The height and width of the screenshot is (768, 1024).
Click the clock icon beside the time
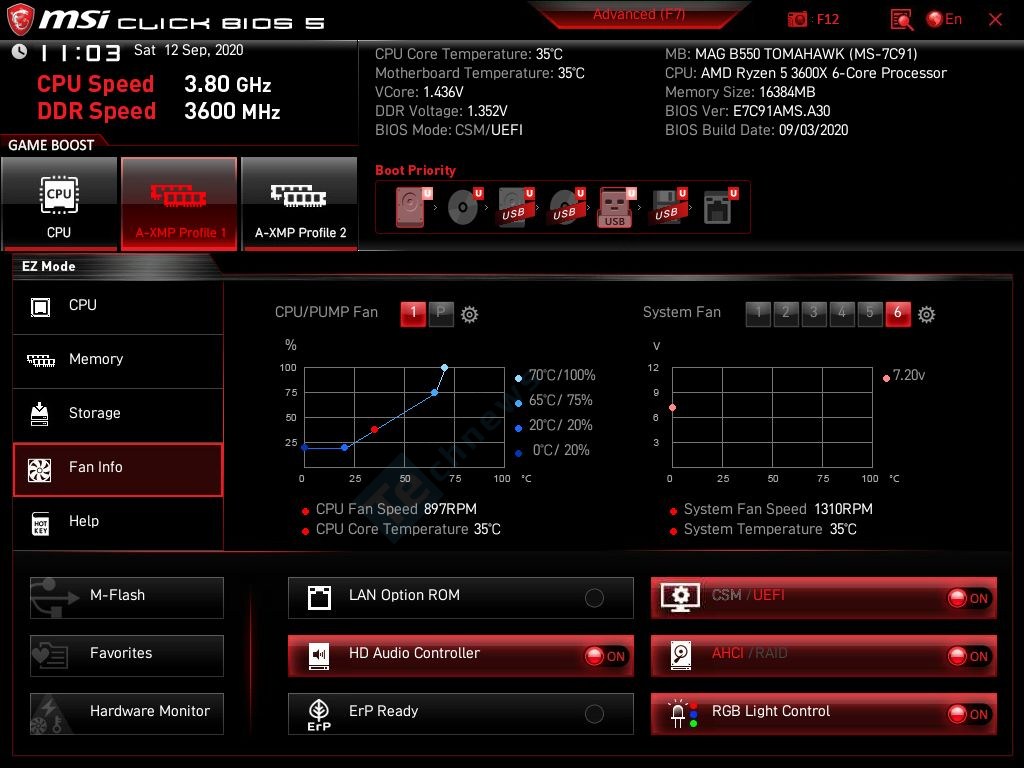coord(20,51)
